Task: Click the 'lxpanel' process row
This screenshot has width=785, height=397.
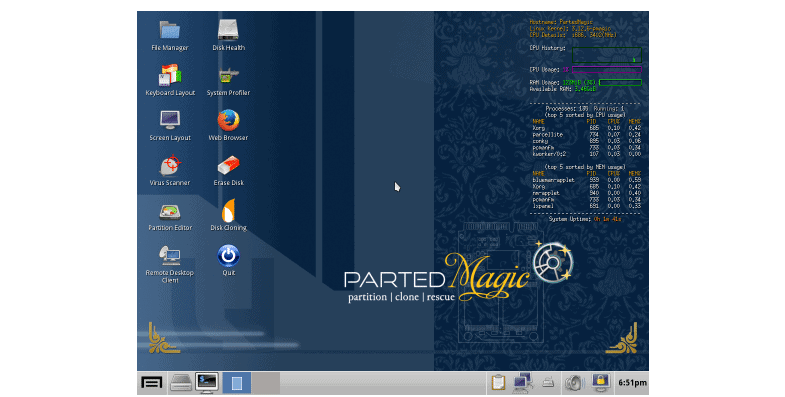Action: pos(586,206)
